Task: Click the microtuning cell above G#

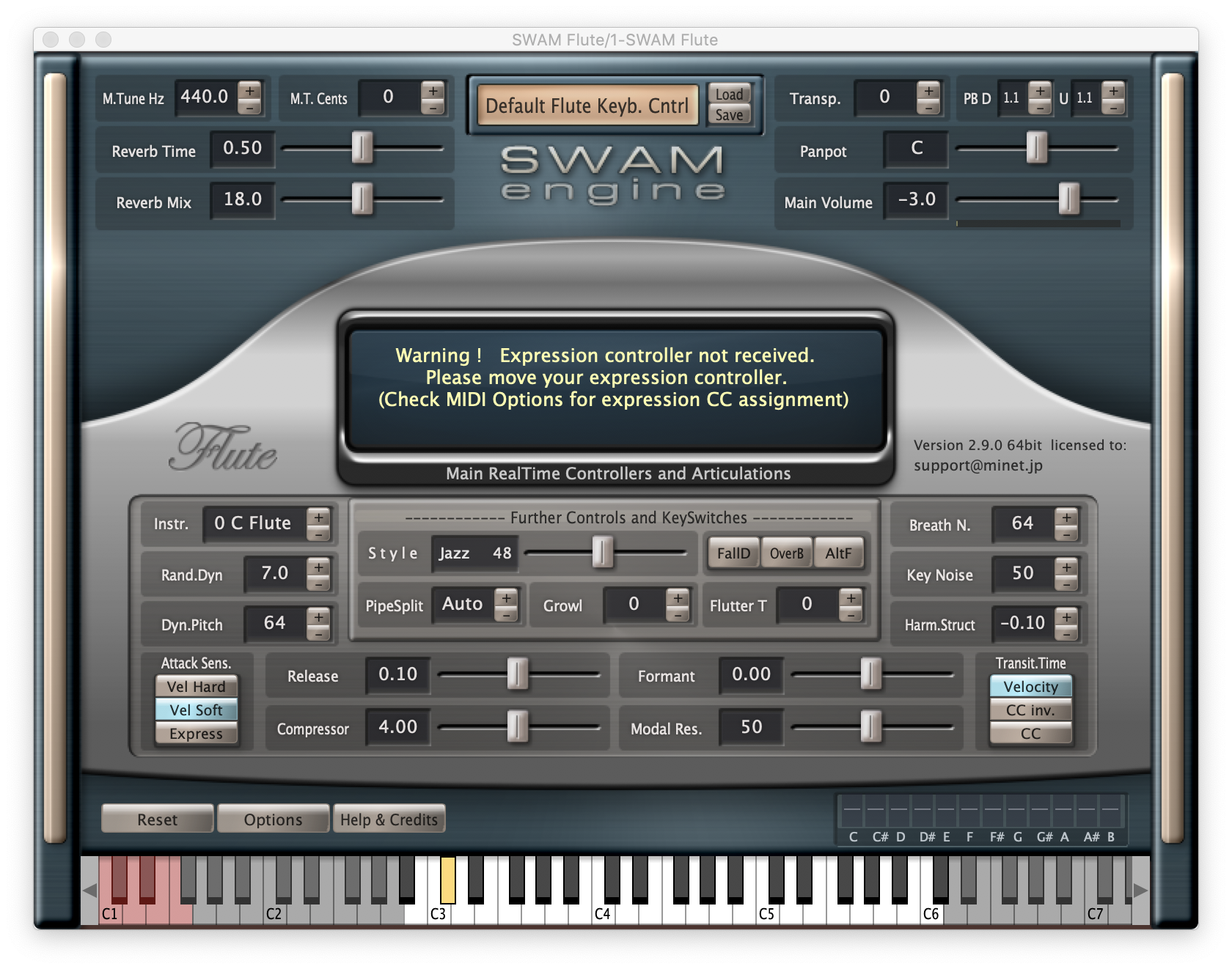Action: click(1040, 811)
